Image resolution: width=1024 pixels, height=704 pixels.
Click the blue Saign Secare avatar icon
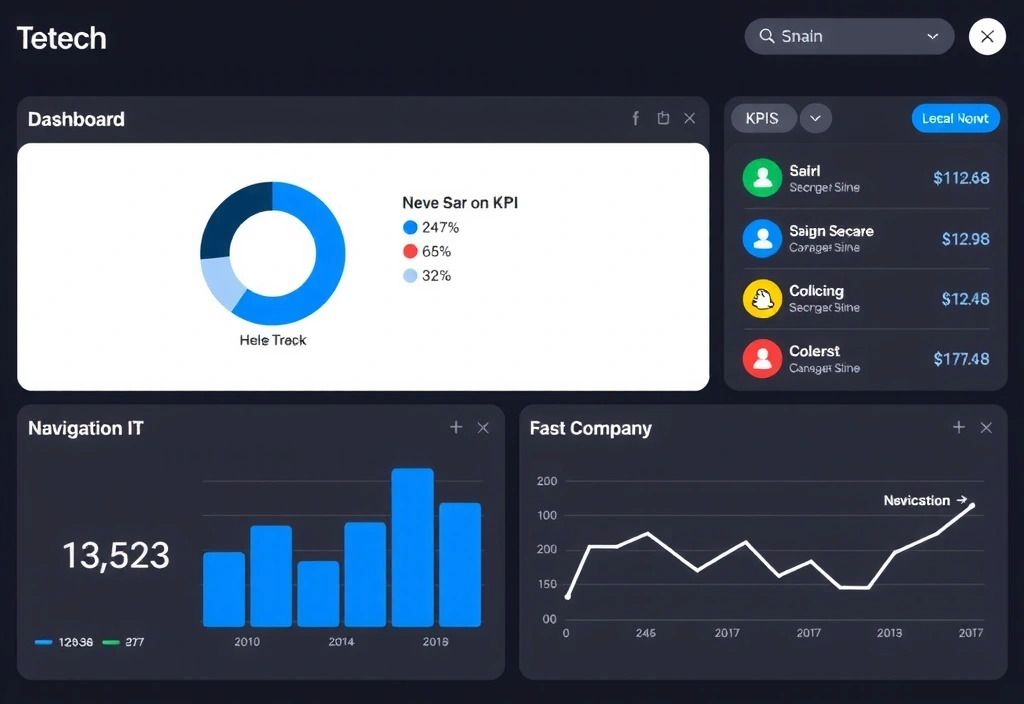pos(762,238)
